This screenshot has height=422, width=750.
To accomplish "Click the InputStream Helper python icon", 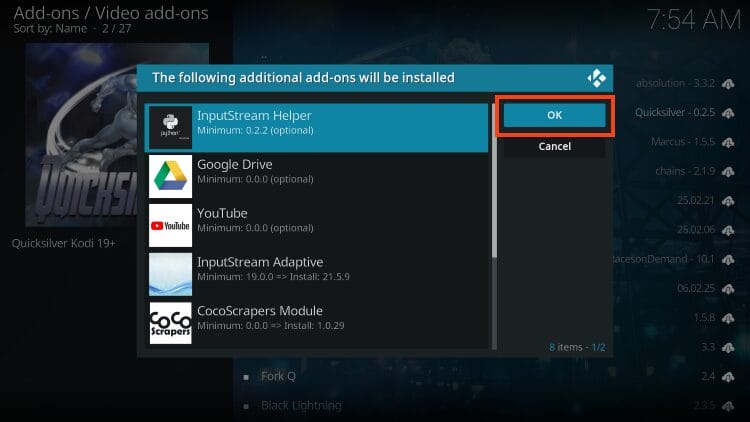I will (170, 127).
